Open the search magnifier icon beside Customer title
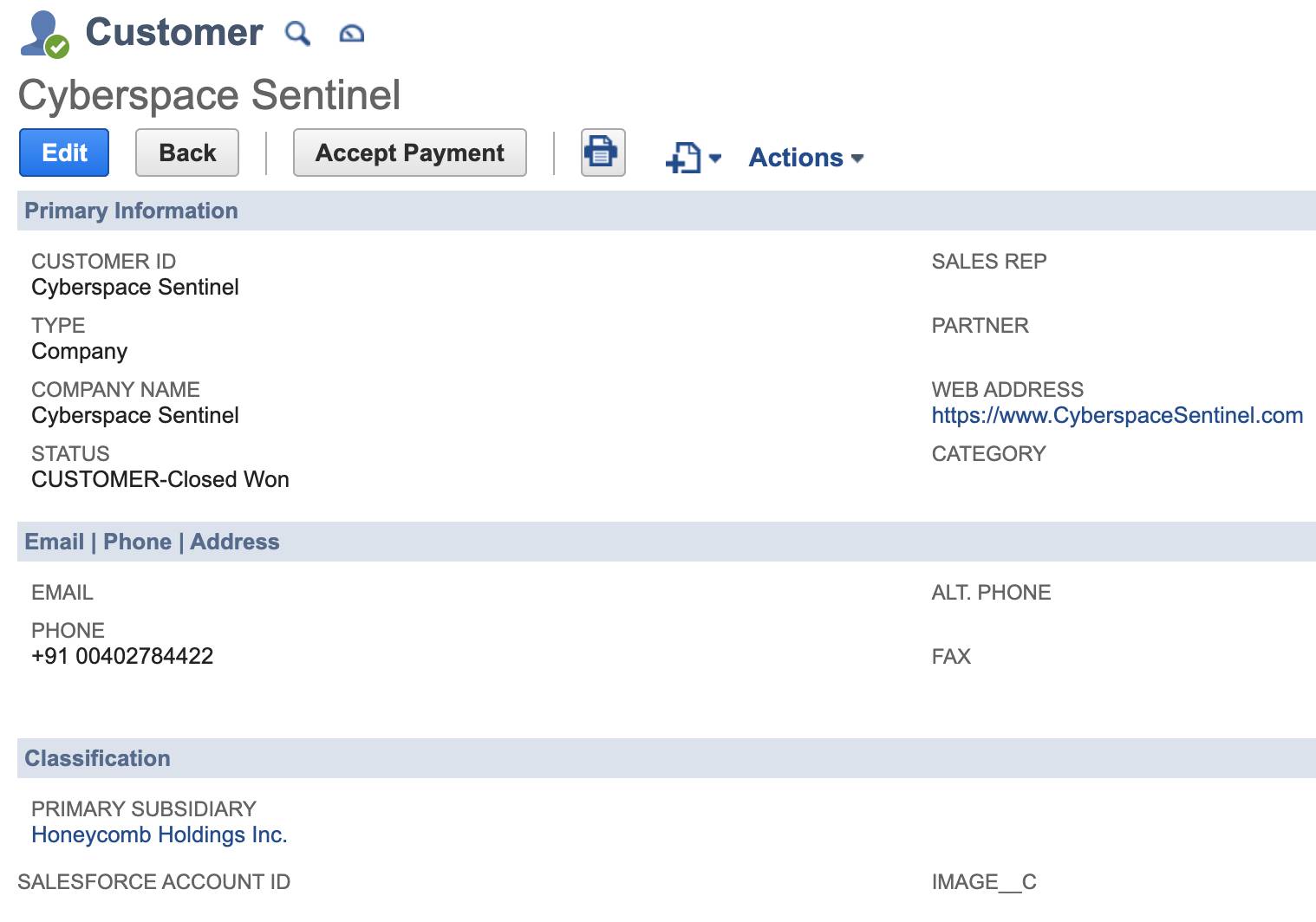Screen dimensions: 1316x922 click(298, 34)
